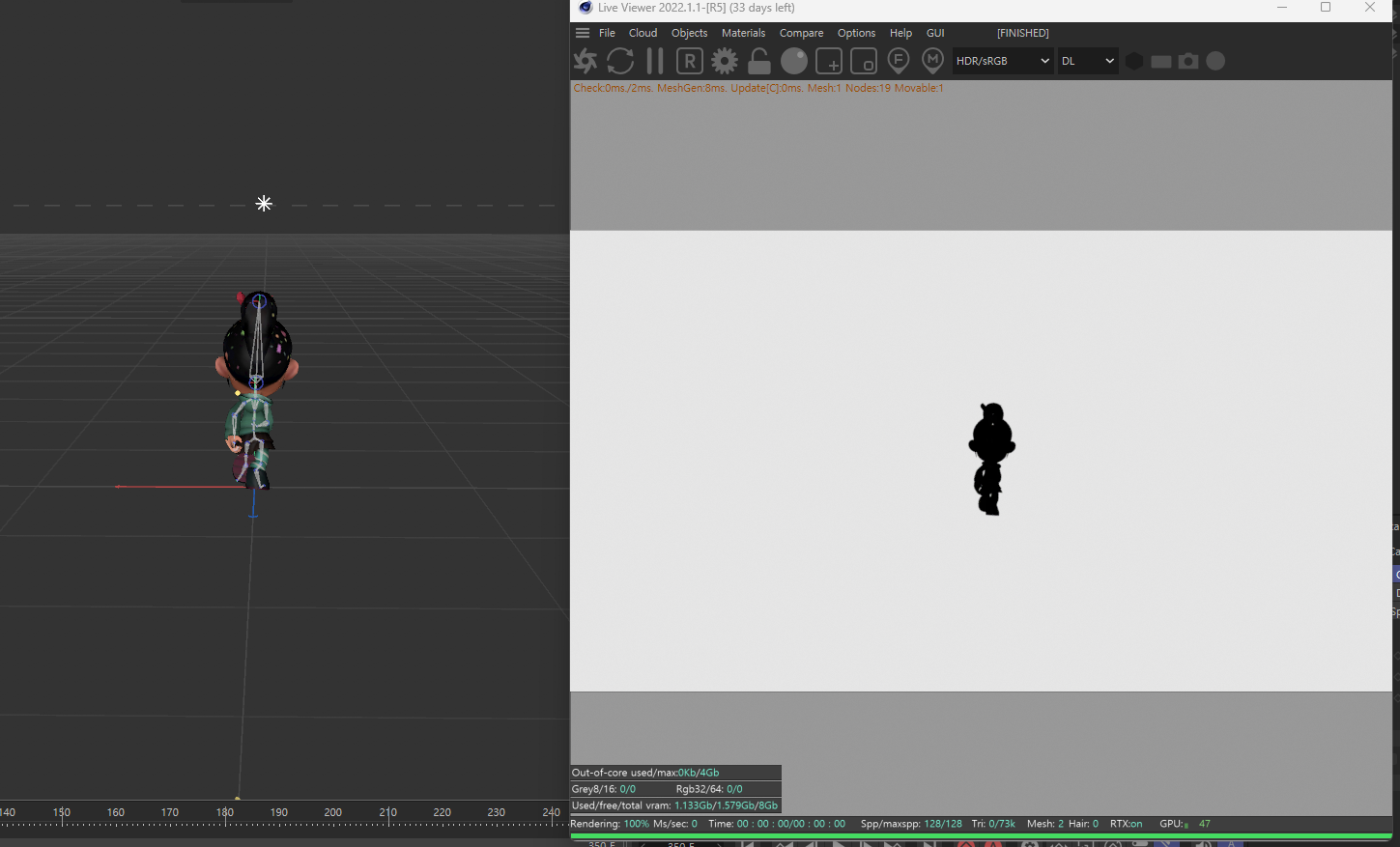Click the camera snapshot icon
The height and width of the screenshot is (847, 1400).
tap(1188, 61)
